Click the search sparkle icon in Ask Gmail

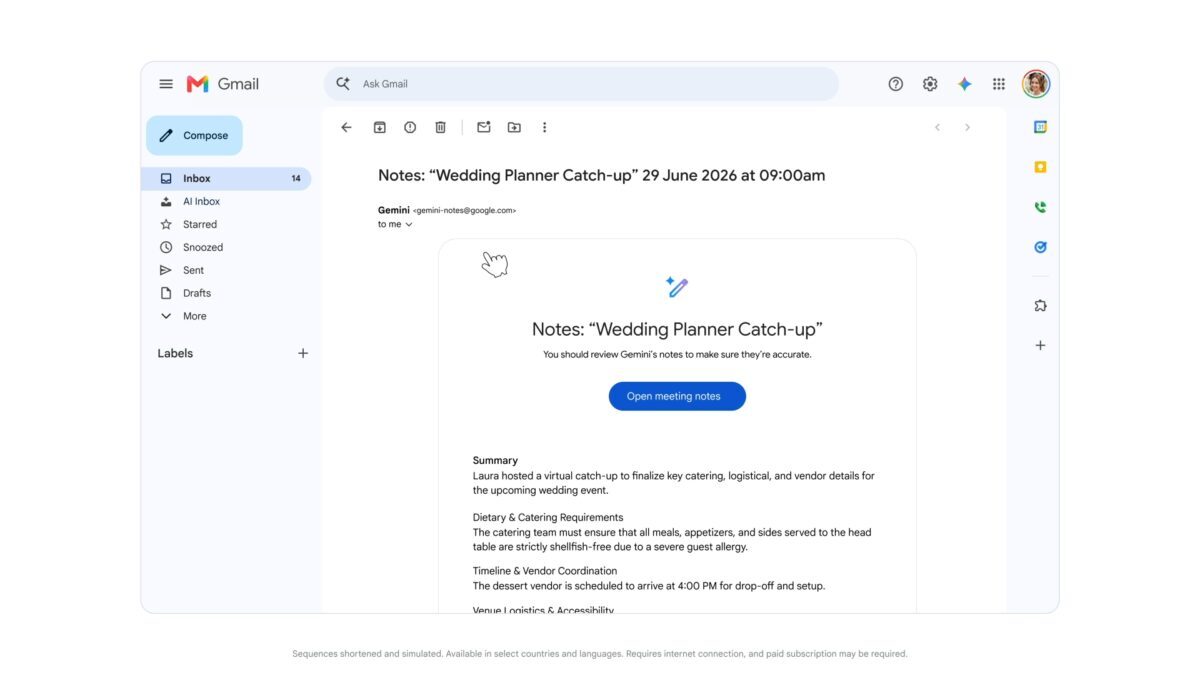tap(343, 84)
